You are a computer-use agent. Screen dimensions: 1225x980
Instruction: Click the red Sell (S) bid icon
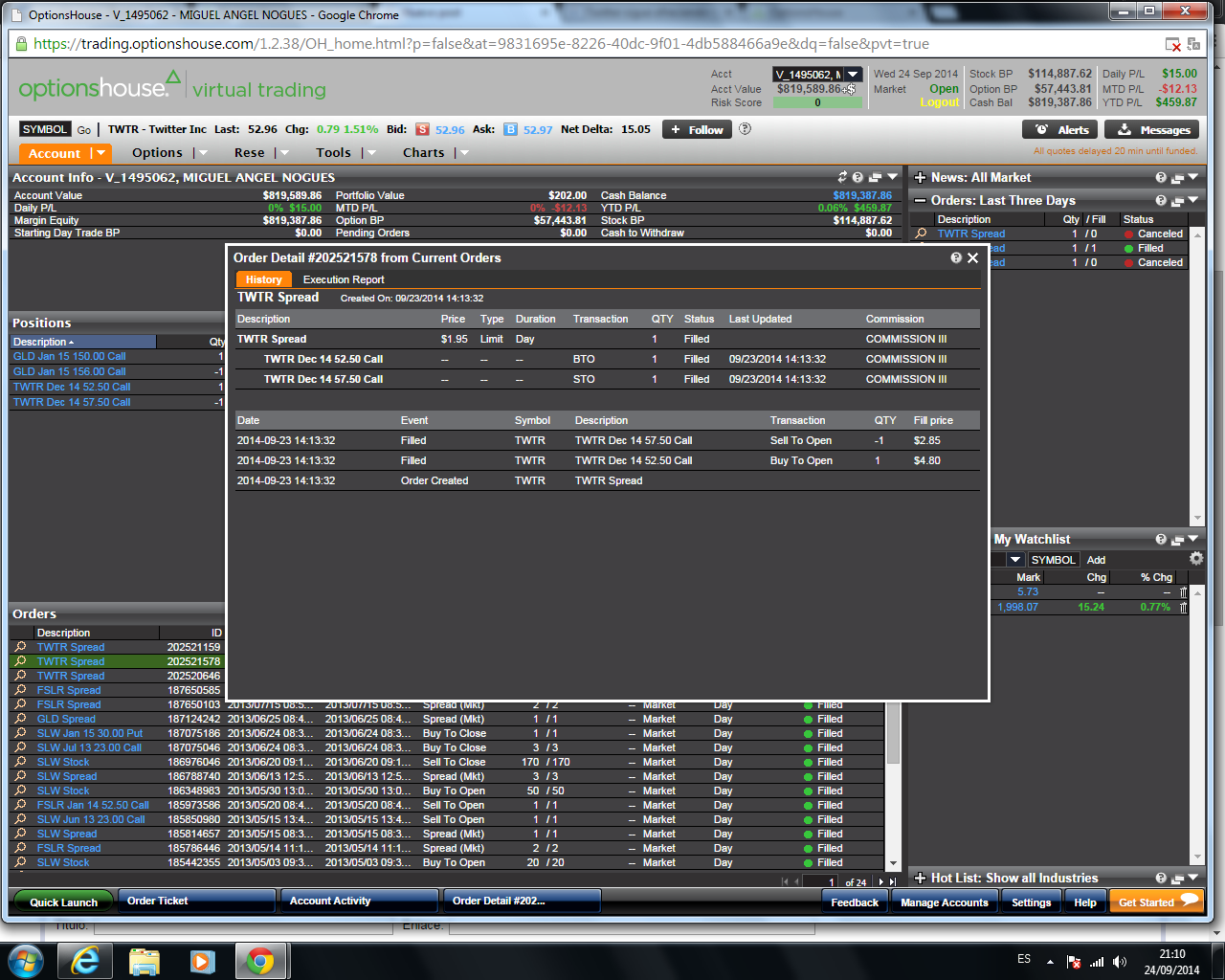pos(422,129)
